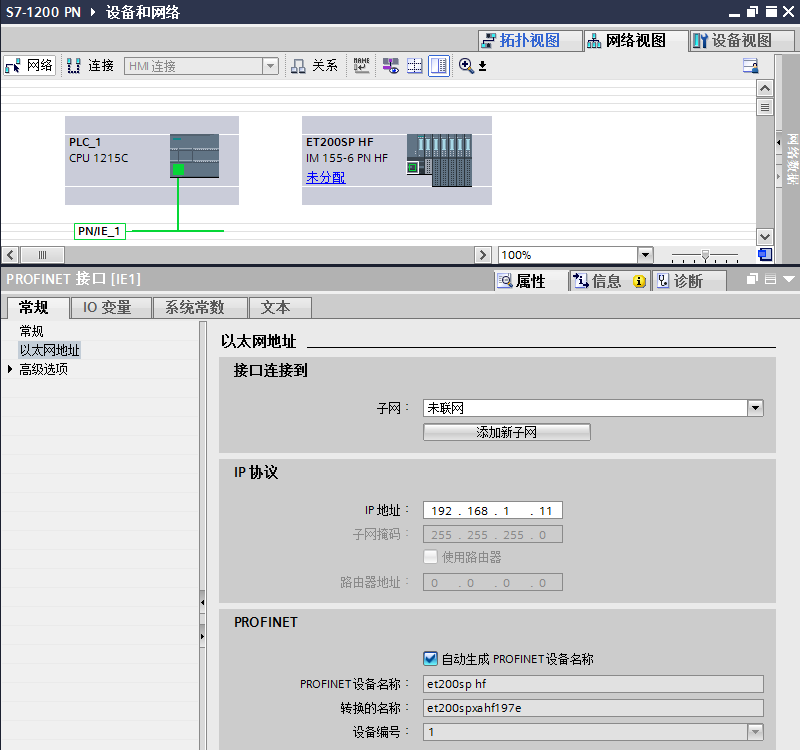Click the assign device NAME icon
800x750 pixels.
(x=361, y=66)
